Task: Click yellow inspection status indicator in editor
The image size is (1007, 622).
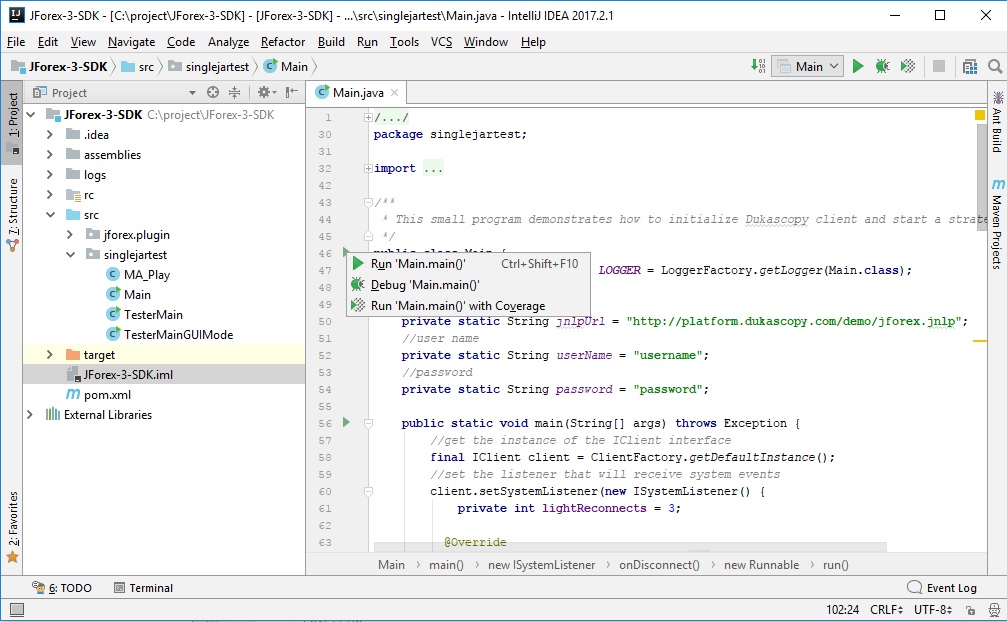Action: 980,115
